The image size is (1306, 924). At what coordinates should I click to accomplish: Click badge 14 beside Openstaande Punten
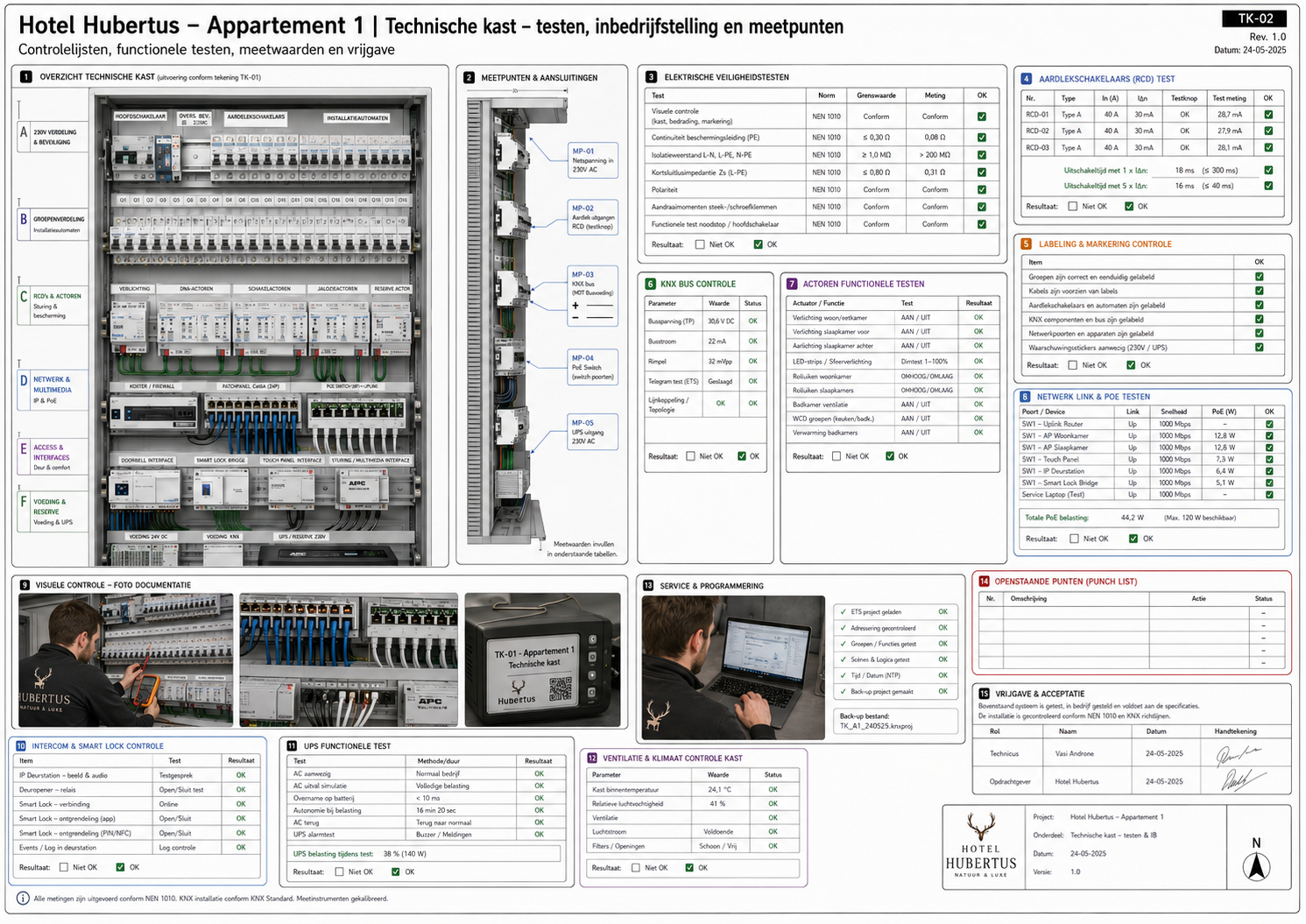pos(984,582)
